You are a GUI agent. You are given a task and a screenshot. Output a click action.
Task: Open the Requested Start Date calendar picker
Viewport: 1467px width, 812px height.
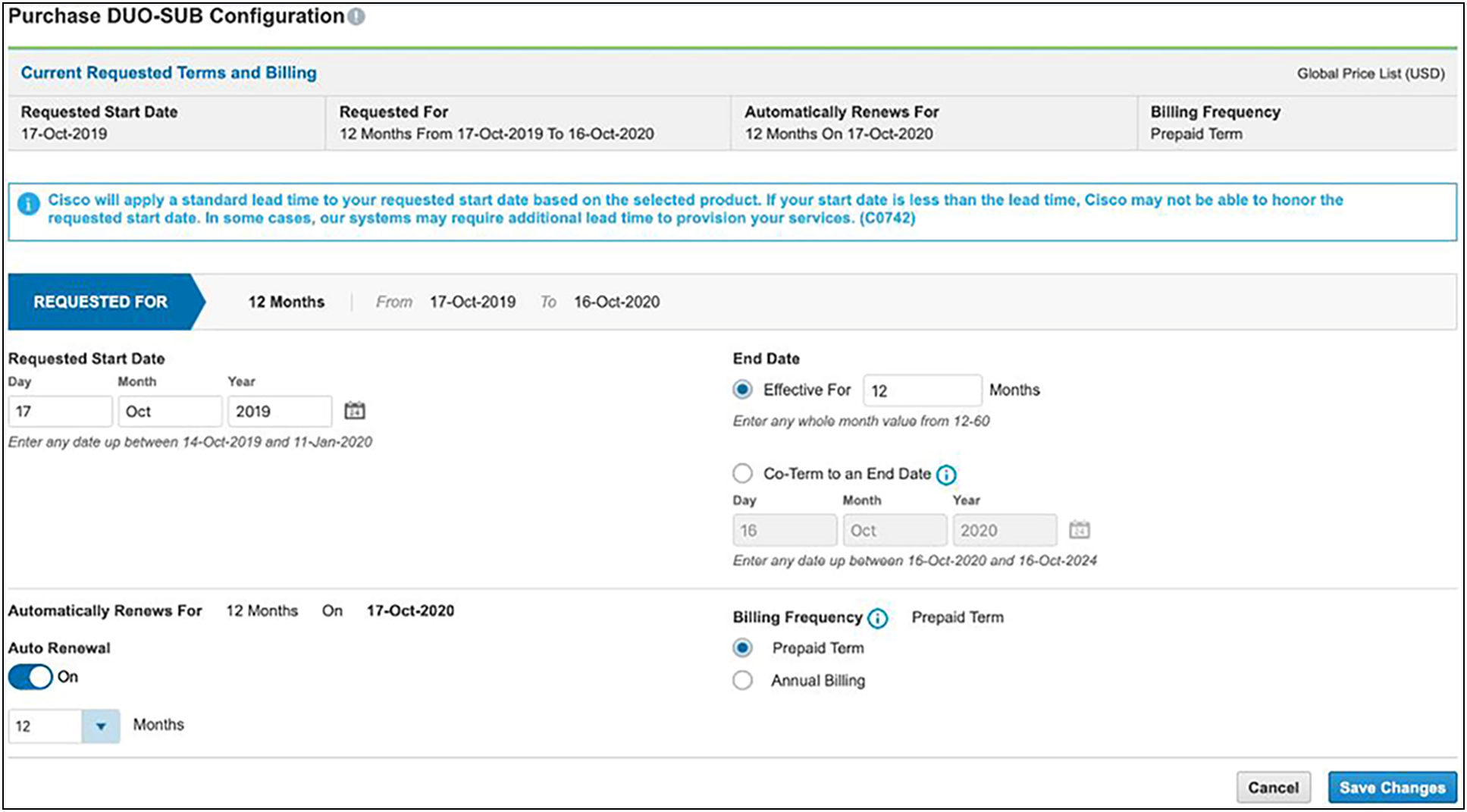coord(355,411)
